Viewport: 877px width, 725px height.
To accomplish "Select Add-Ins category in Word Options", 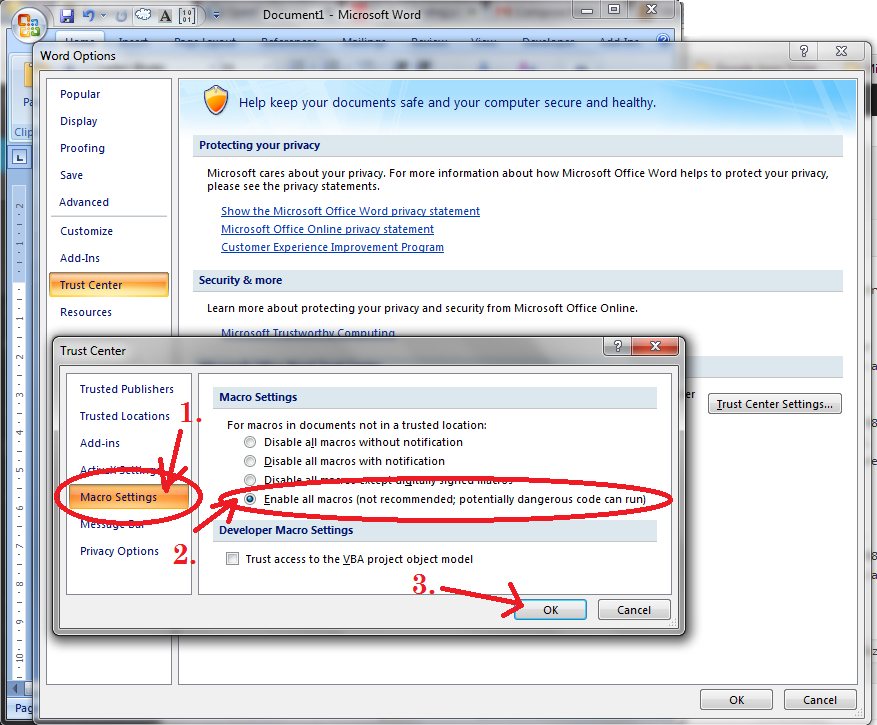I will click(80, 258).
